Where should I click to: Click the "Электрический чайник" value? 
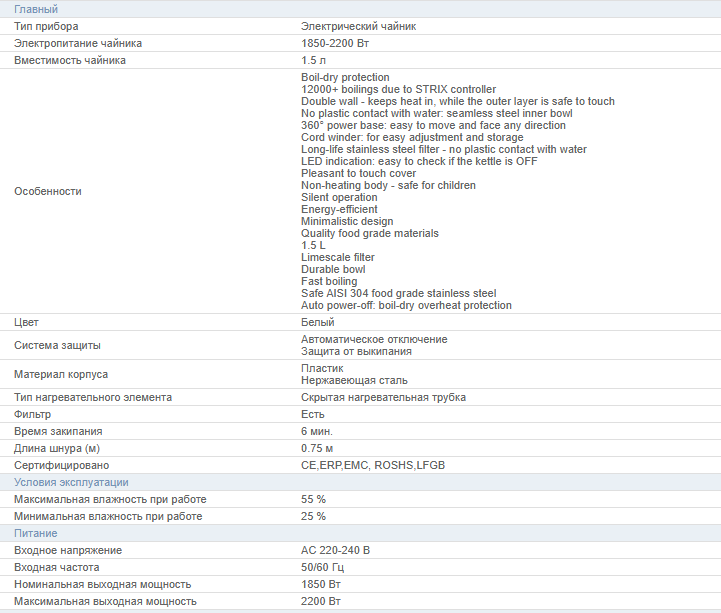coord(358,26)
